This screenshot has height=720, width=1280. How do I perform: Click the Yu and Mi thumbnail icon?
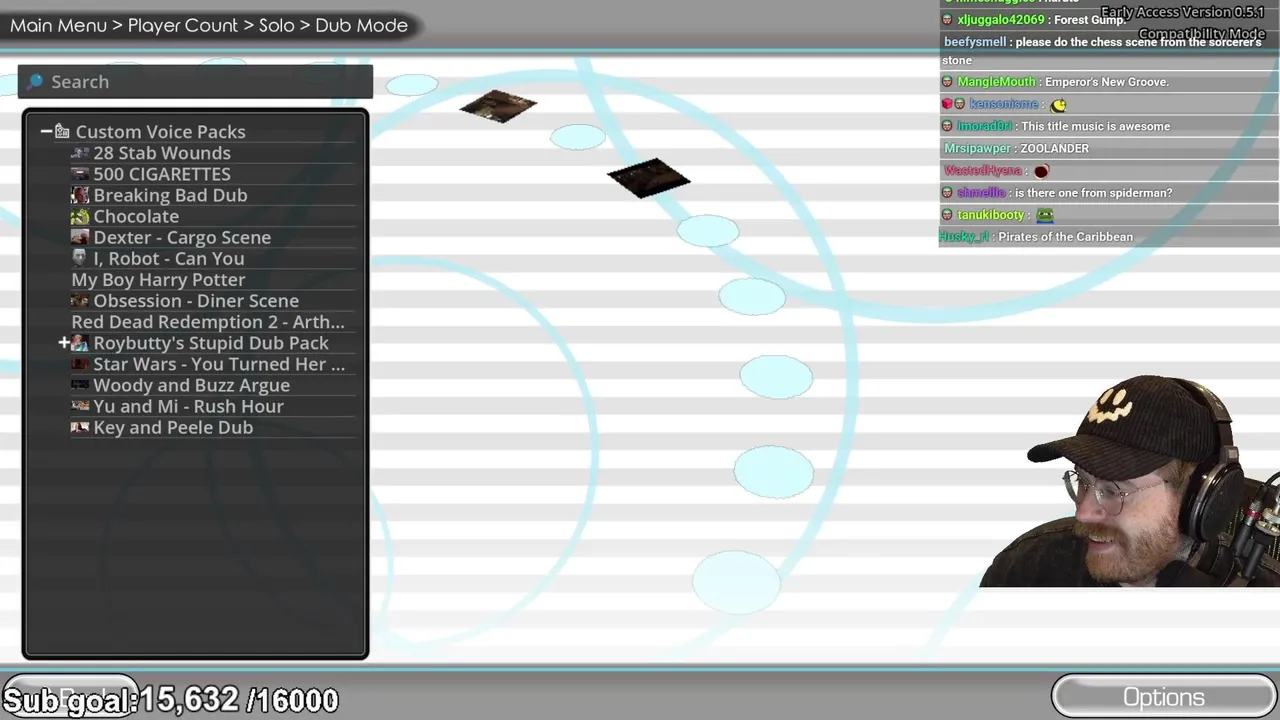pyautogui.click(x=80, y=406)
